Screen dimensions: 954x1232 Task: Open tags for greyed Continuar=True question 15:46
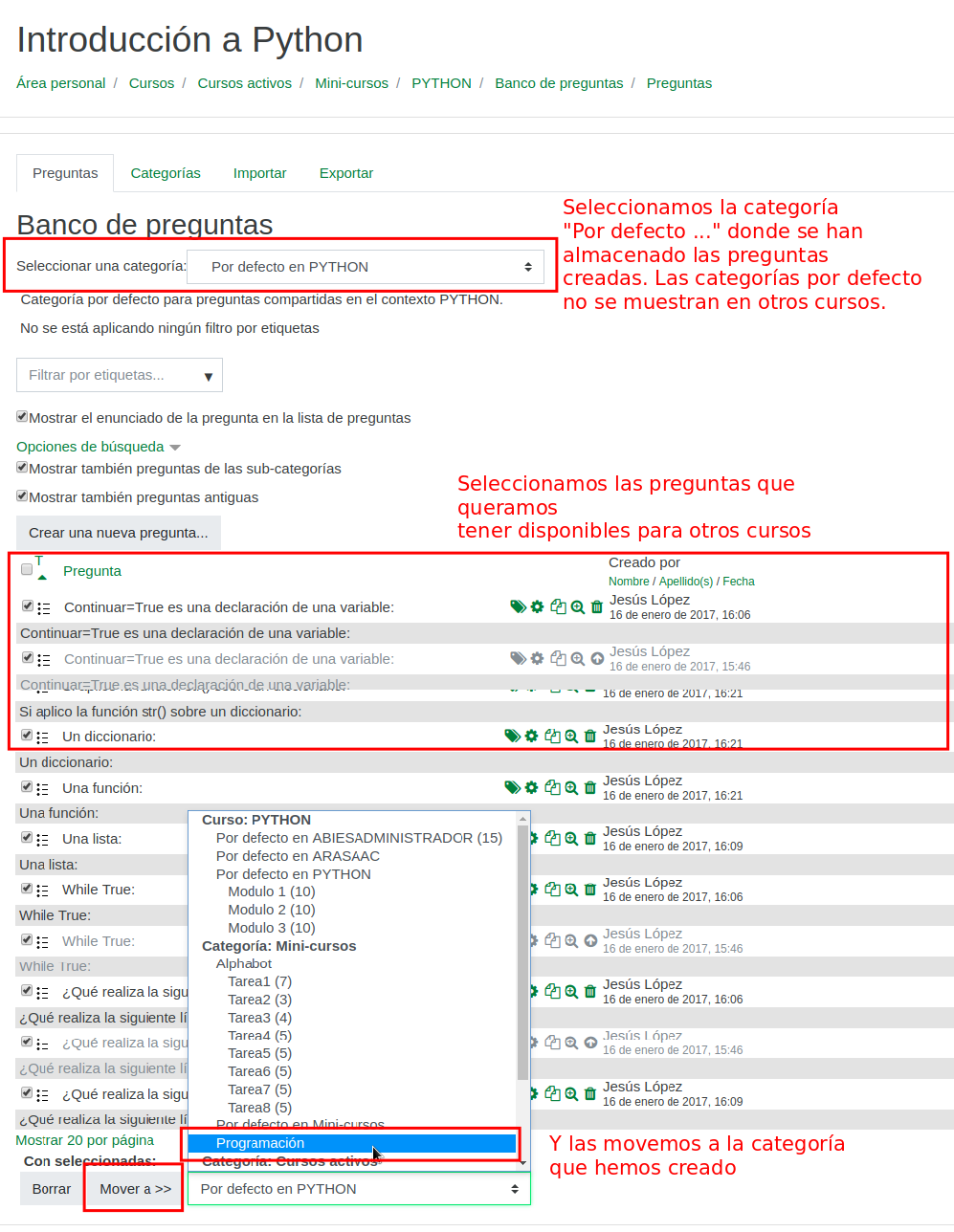coord(518,658)
